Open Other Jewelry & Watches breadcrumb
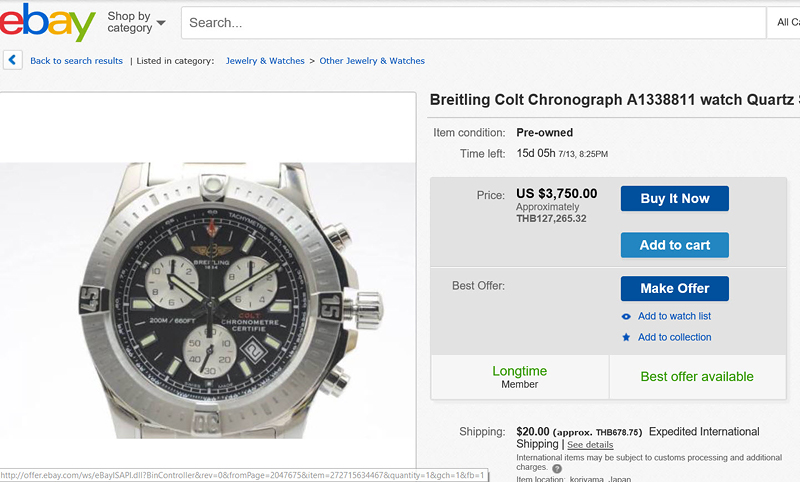 coord(372,61)
